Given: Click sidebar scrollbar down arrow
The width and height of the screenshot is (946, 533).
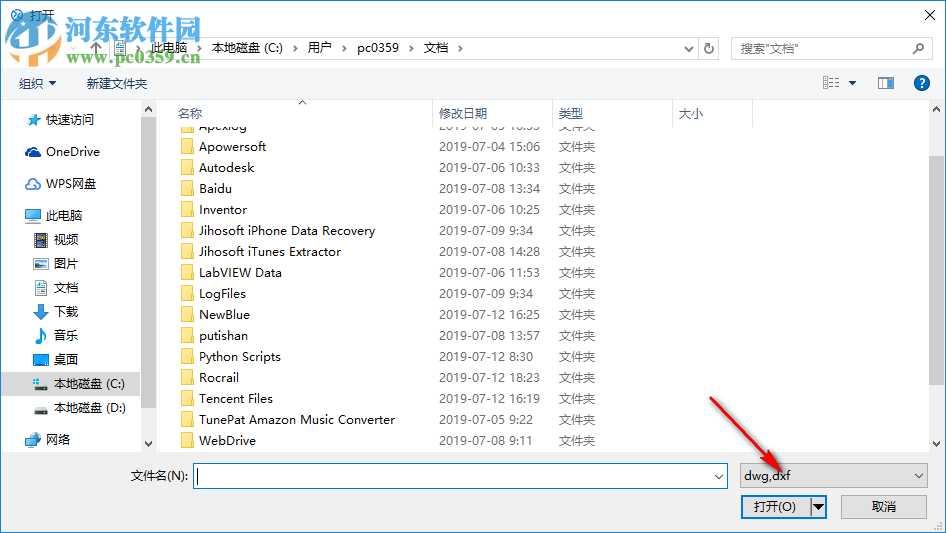Looking at the screenshot, I should click(148, 444).
